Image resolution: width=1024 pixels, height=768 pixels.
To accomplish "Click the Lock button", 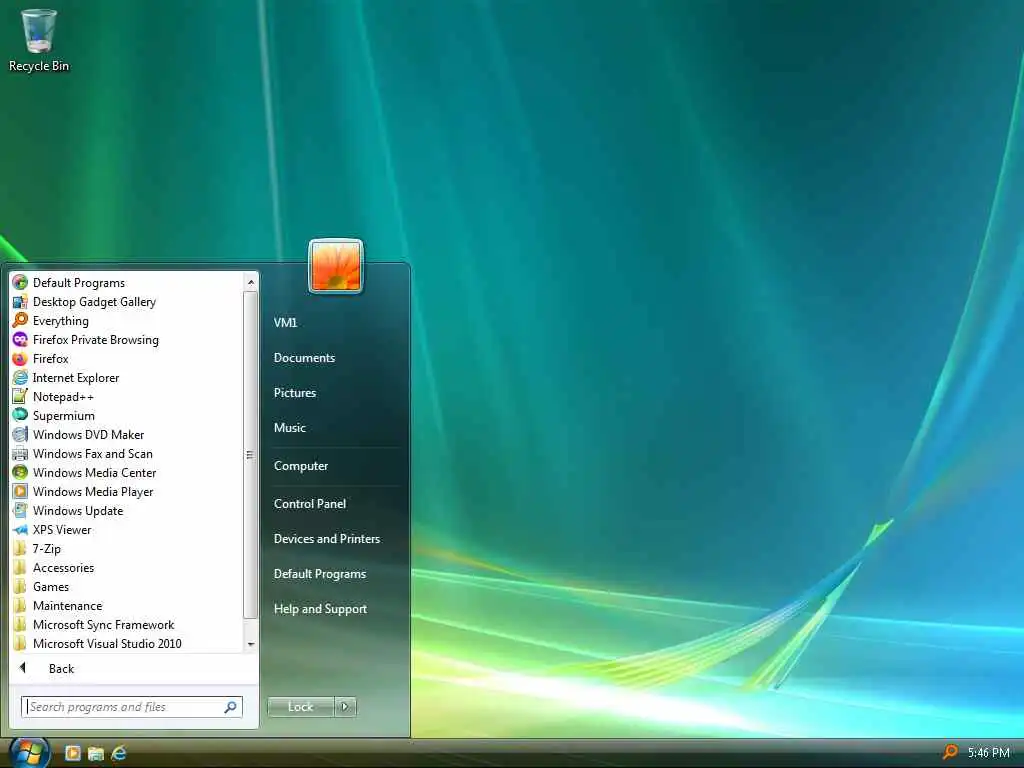I will (x=301, y=707).
